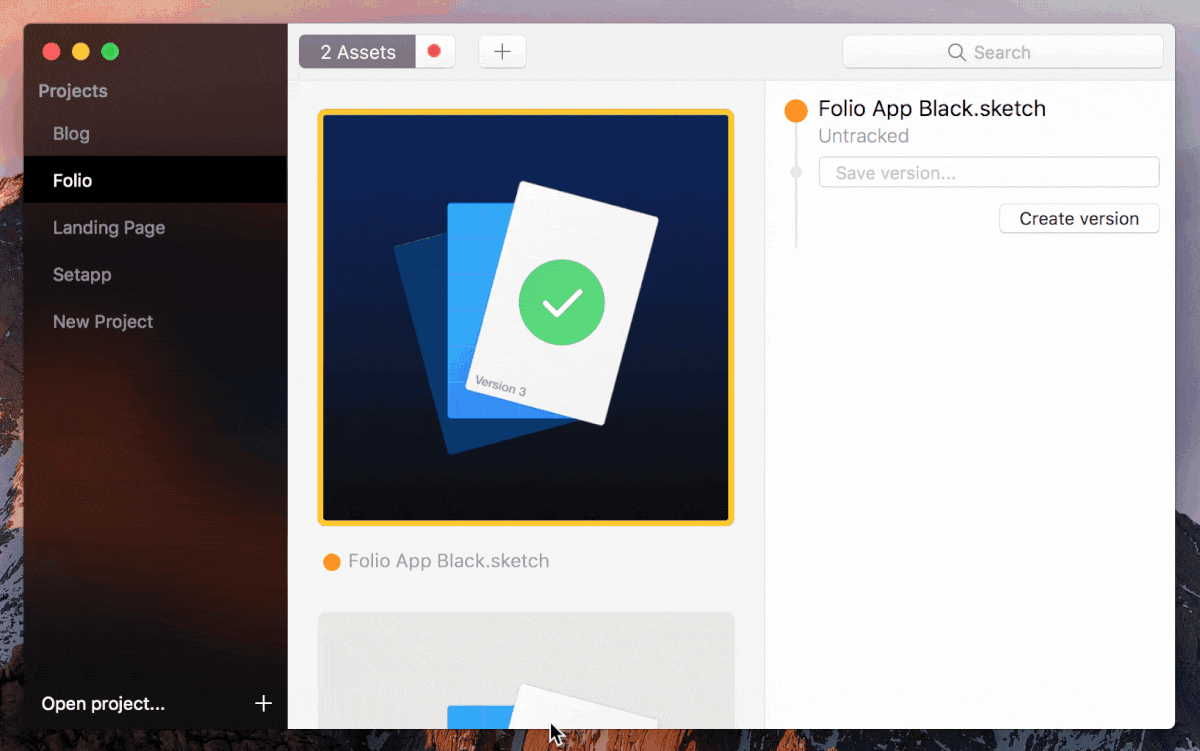Viewport: 1200px width, 751px height.
Task: Select the 2 Assets filter button
Action: [x=358, y=52]
